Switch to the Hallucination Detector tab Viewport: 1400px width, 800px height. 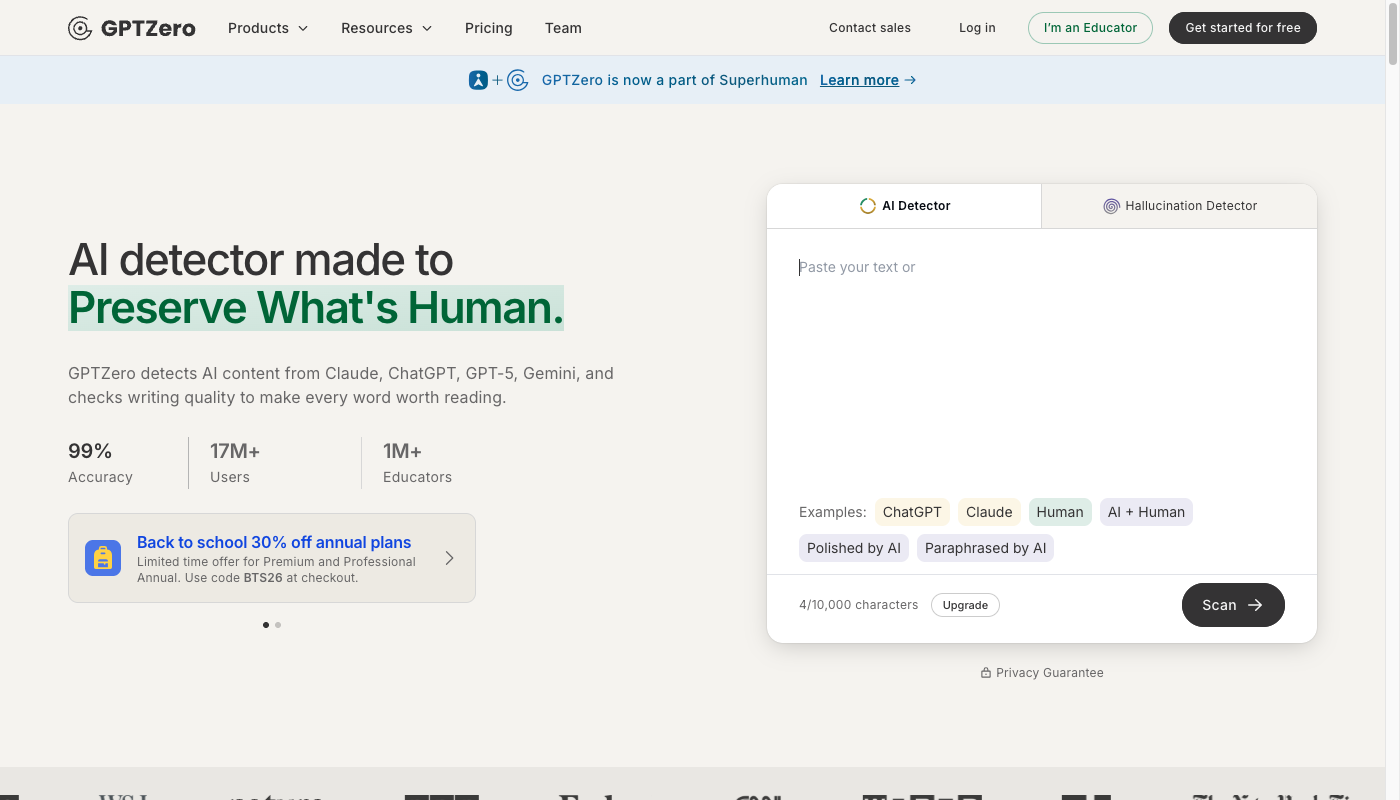[x=1180, y=206]
